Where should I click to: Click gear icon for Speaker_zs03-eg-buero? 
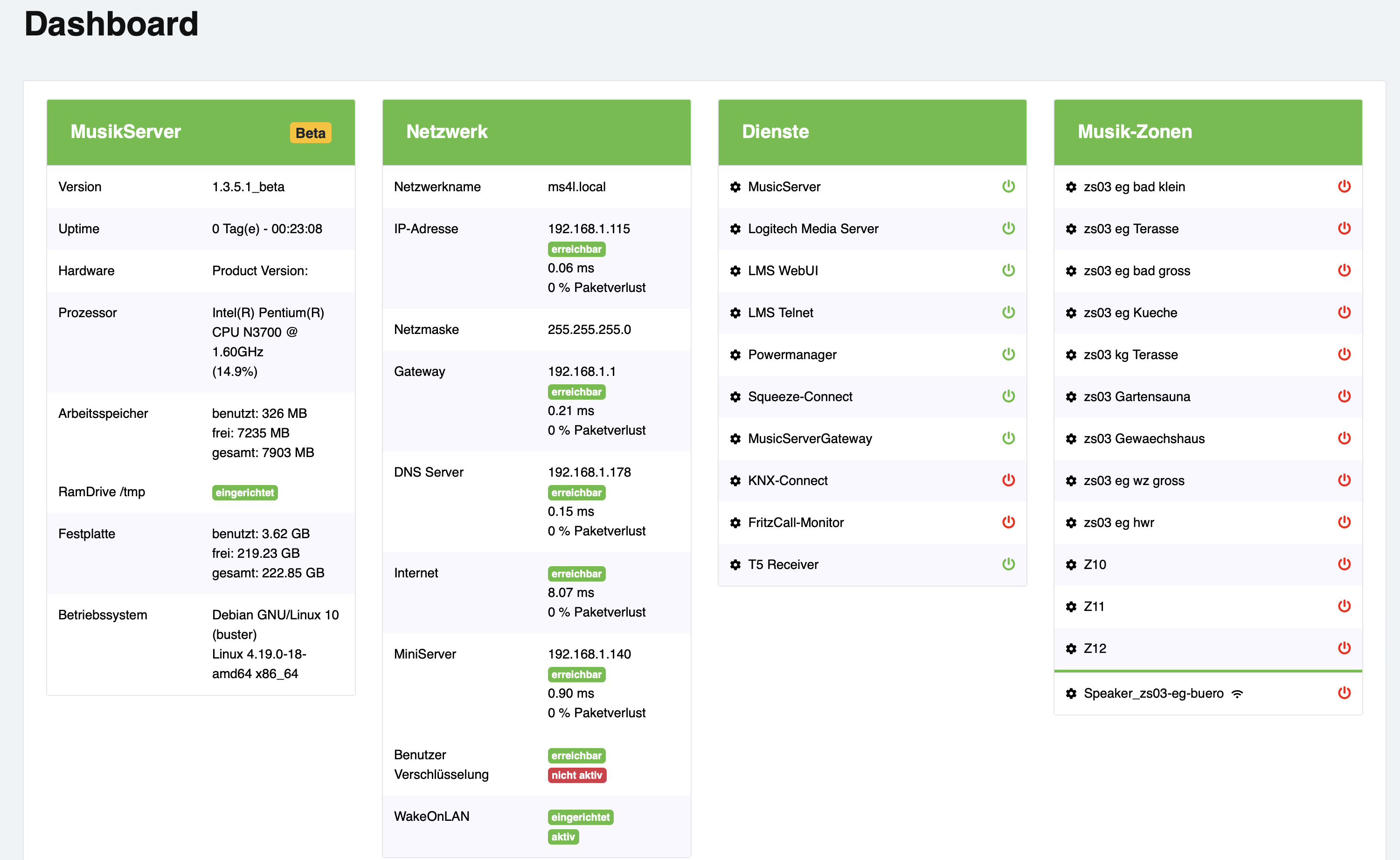(x=1071, y=694)
